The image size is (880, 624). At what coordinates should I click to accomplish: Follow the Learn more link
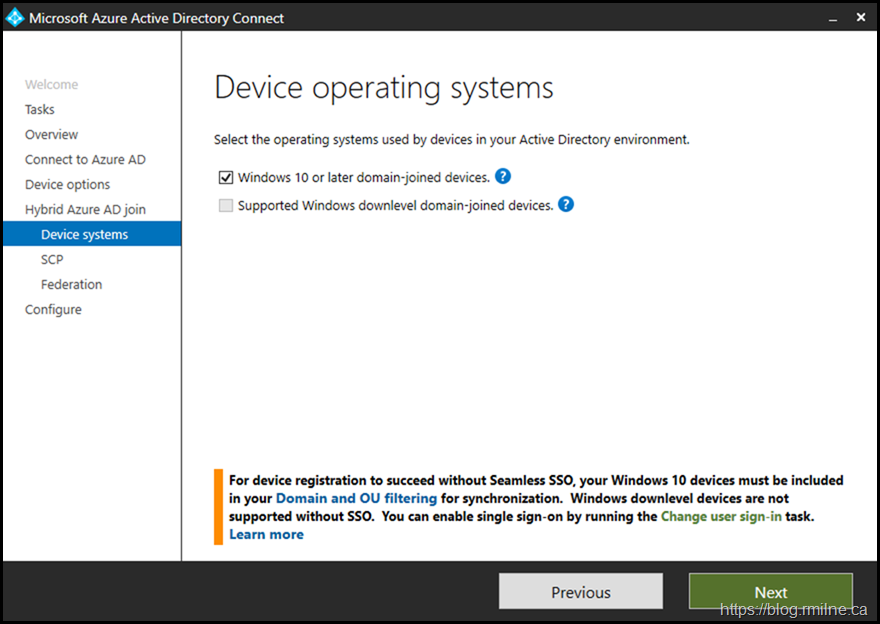coord(266,534)
